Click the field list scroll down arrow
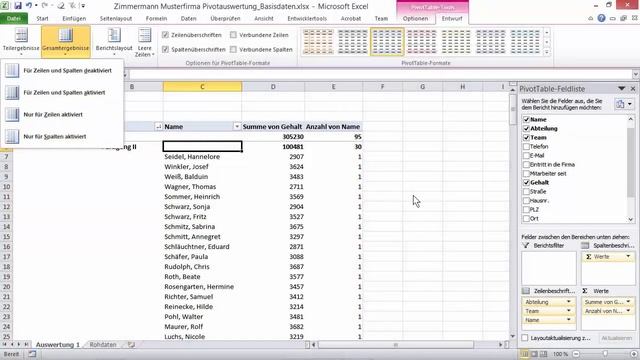640x360 pixels. click(631, 219)
